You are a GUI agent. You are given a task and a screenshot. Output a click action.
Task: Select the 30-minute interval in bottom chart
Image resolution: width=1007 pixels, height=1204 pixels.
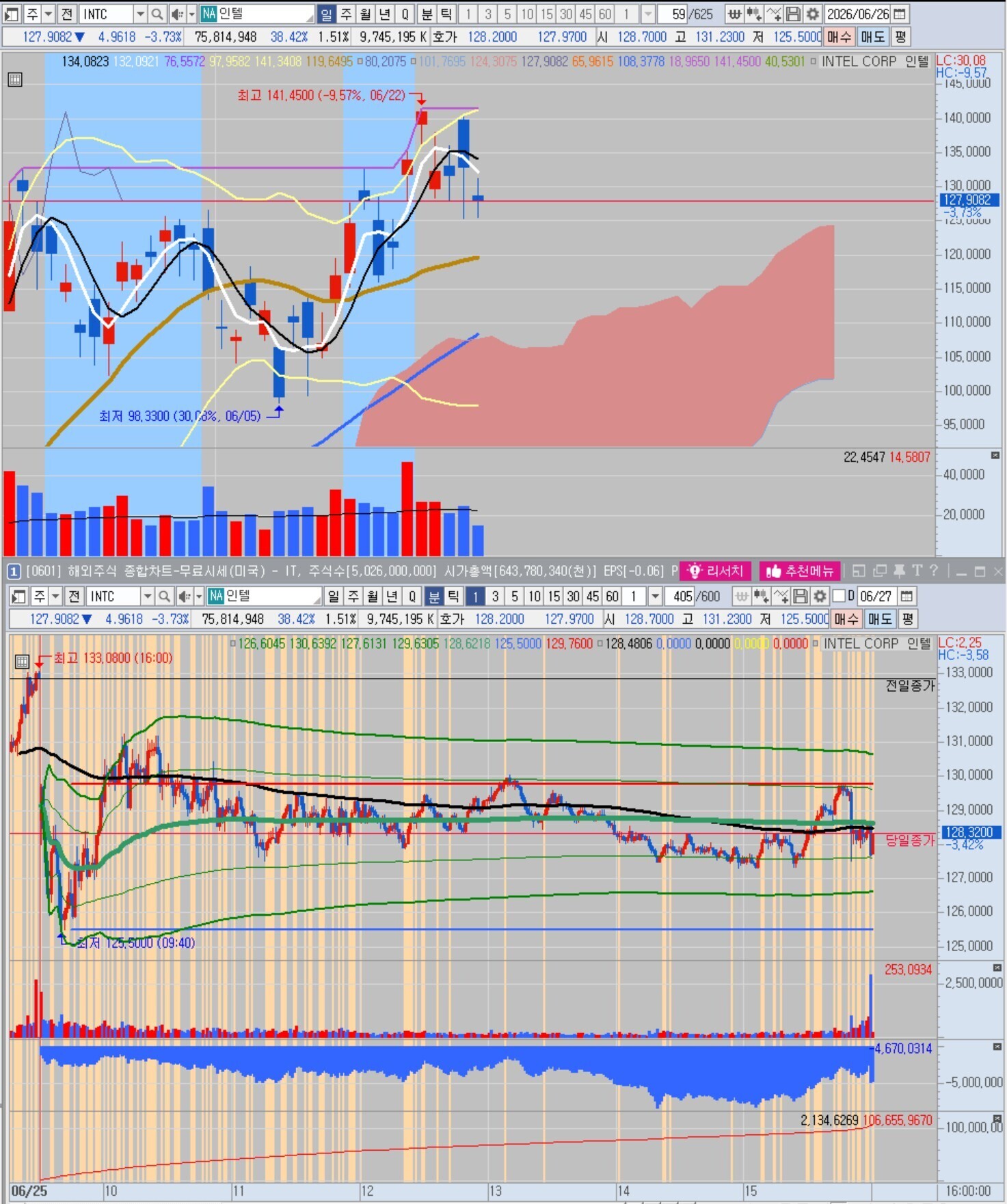pyautogui.click(x=574, y=597)
